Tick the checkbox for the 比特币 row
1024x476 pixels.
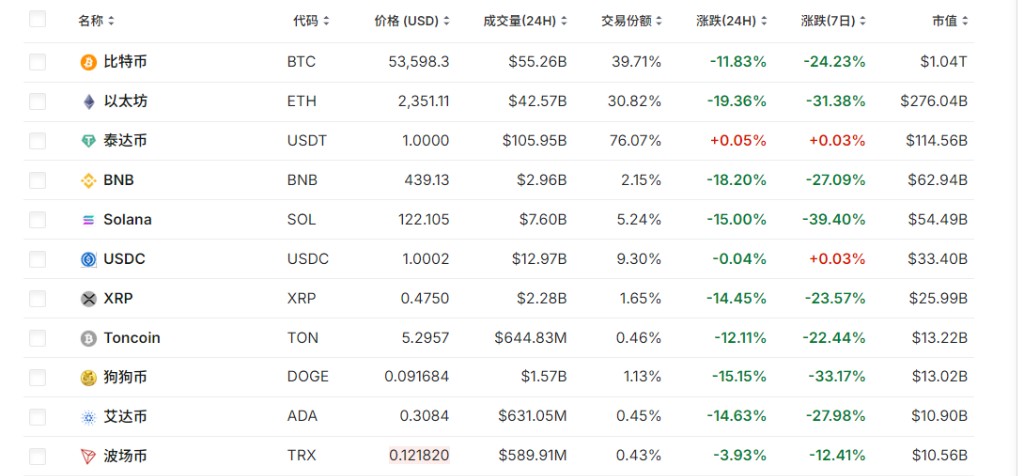click(38, 62)
